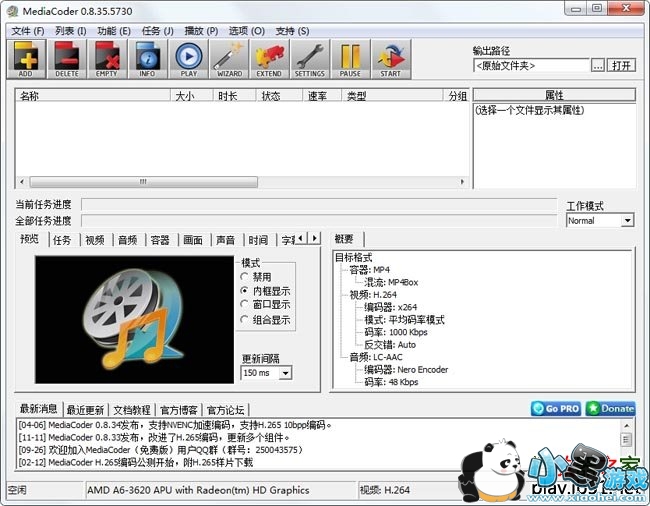This screenshot has width=650, height=506.
Task: Click the PLAY toolbar icon
Action: [188, 59]
